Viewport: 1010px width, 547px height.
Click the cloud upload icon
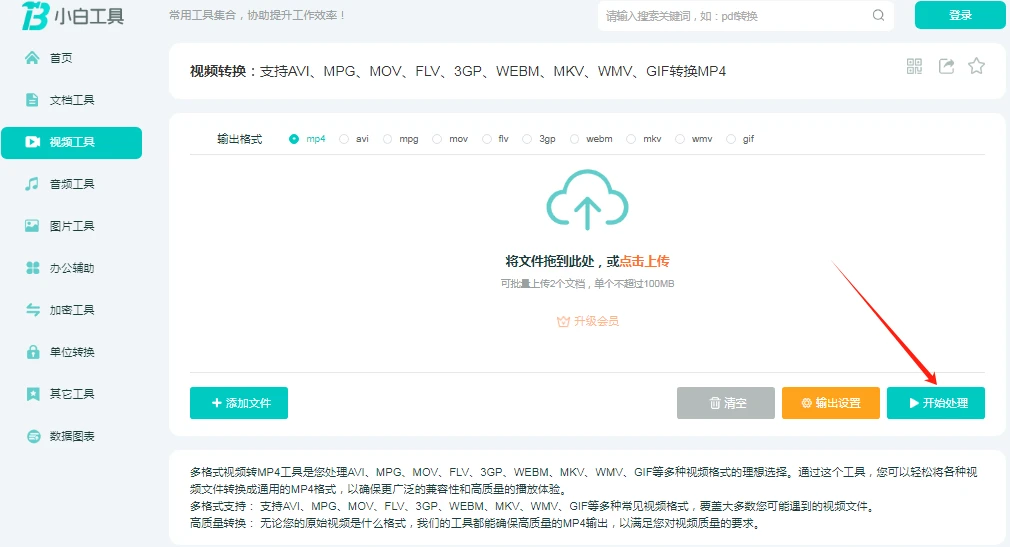[587, 200]
